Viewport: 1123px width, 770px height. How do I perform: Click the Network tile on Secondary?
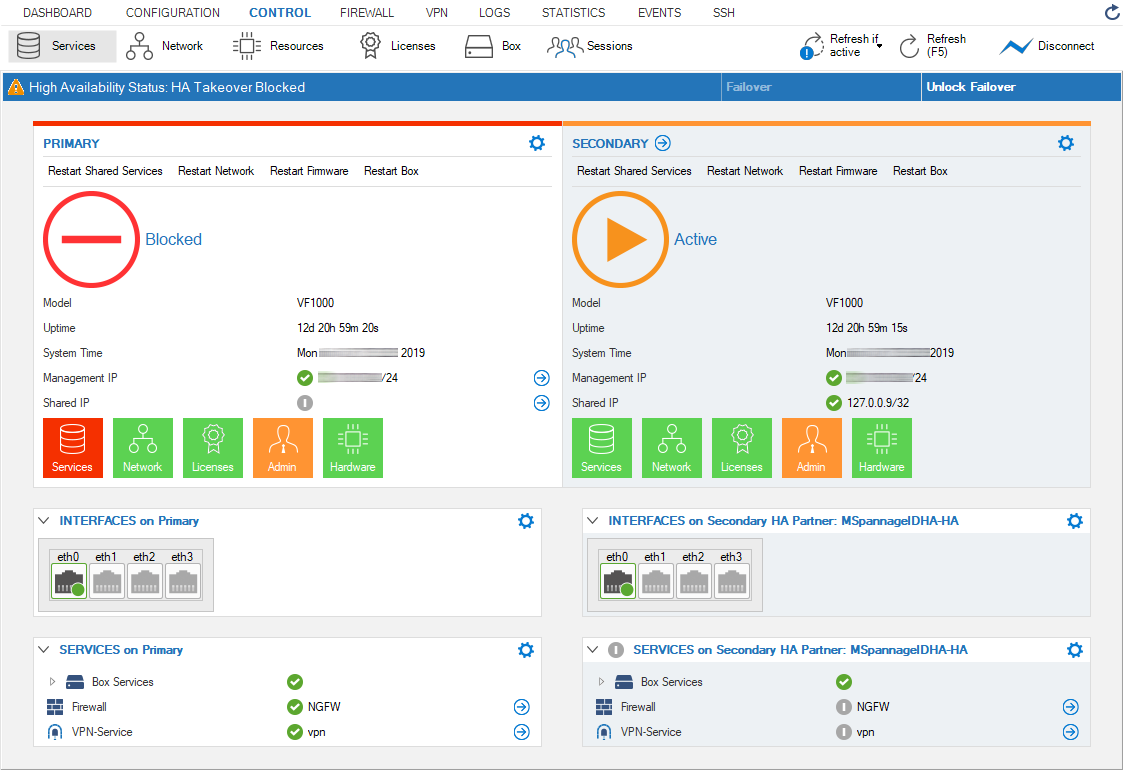tap(672, 448)
